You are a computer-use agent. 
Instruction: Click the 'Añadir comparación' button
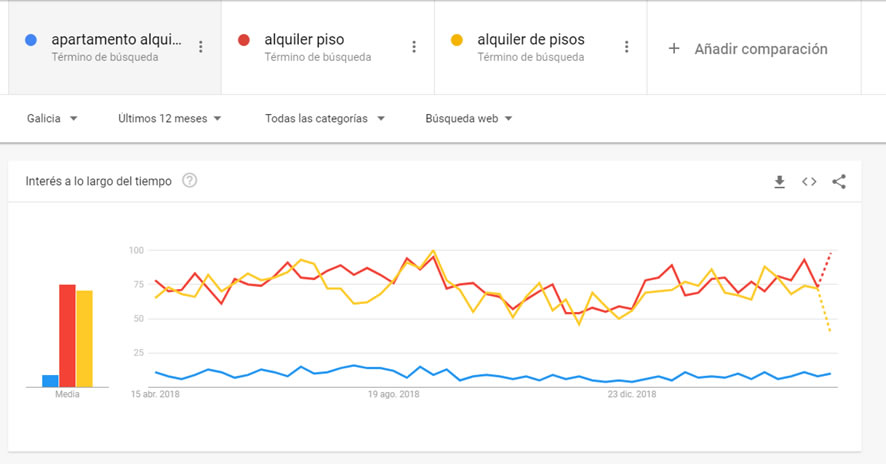(x=748, y=49)
